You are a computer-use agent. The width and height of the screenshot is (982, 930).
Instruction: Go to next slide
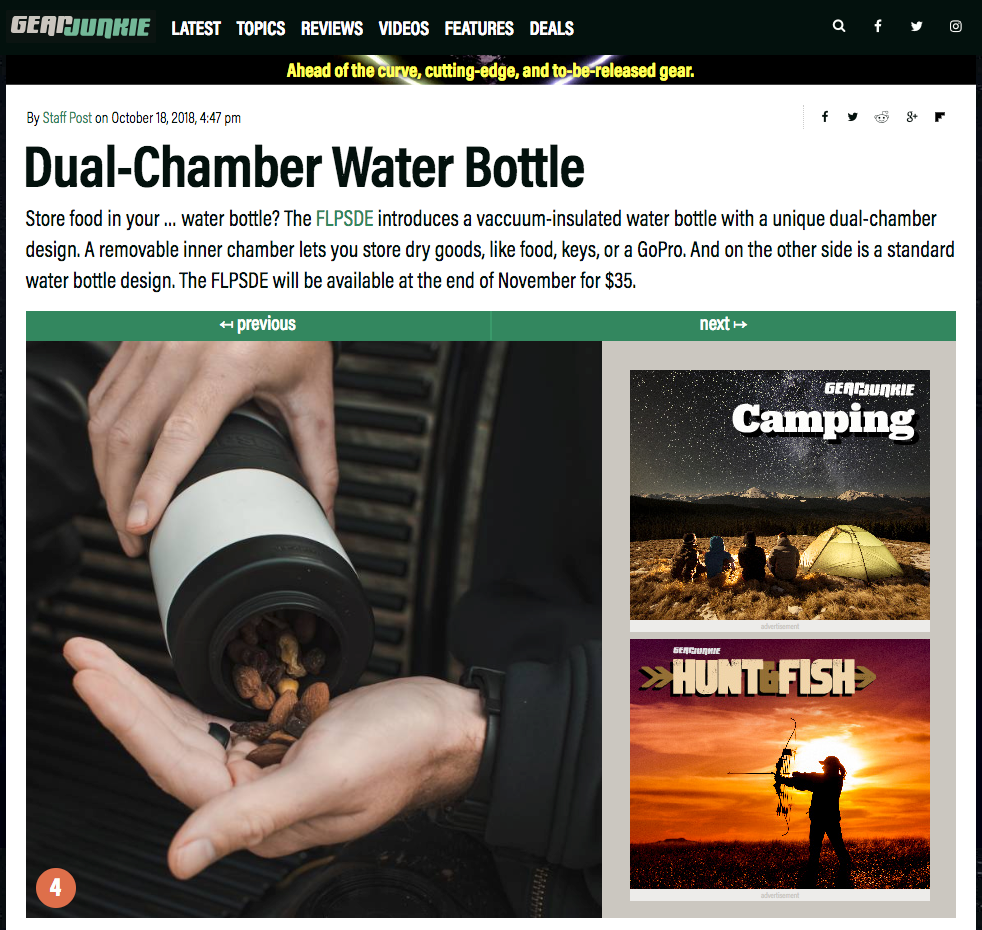coord(723,324)
